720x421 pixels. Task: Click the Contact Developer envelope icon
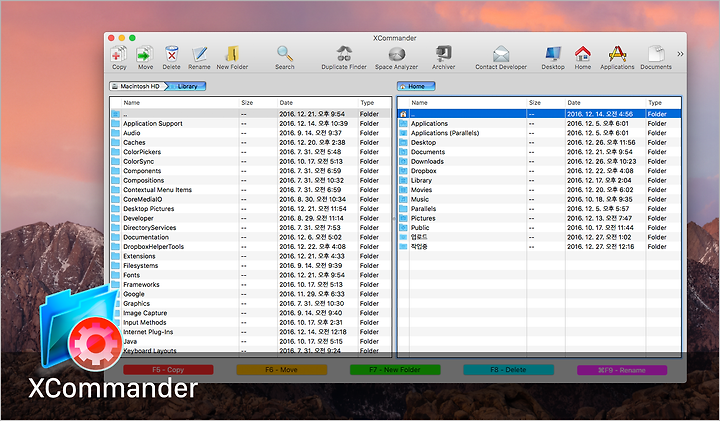pyautogui.click(x=501, y=54)
